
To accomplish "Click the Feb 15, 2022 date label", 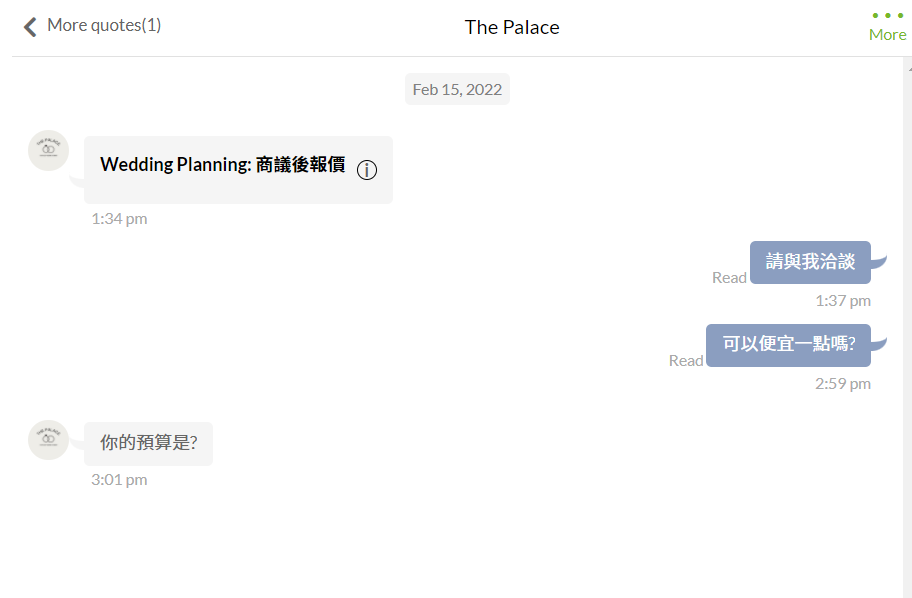I will 457,89.
